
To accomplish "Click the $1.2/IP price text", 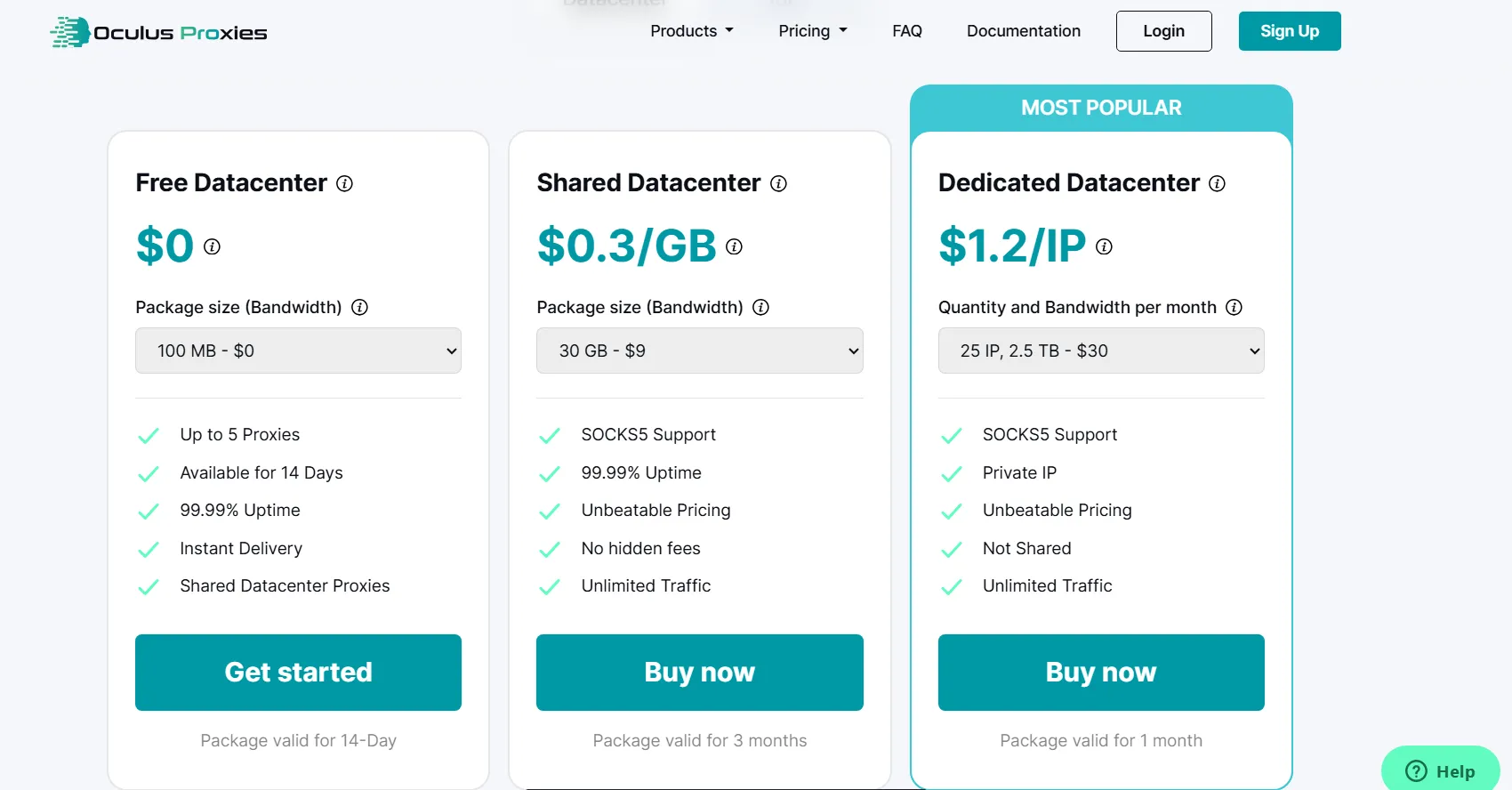I will coord(1012,246).
